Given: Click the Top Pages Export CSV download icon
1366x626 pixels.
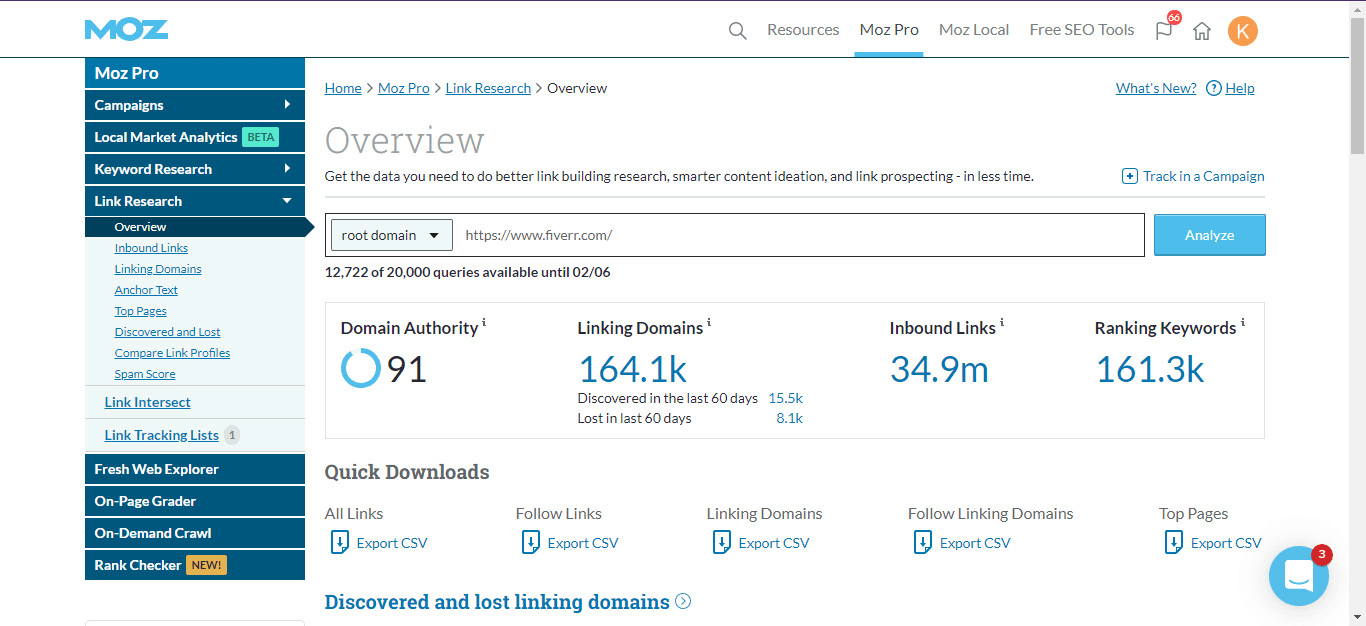Looking at the screenshot, I should pos(1173,541).
